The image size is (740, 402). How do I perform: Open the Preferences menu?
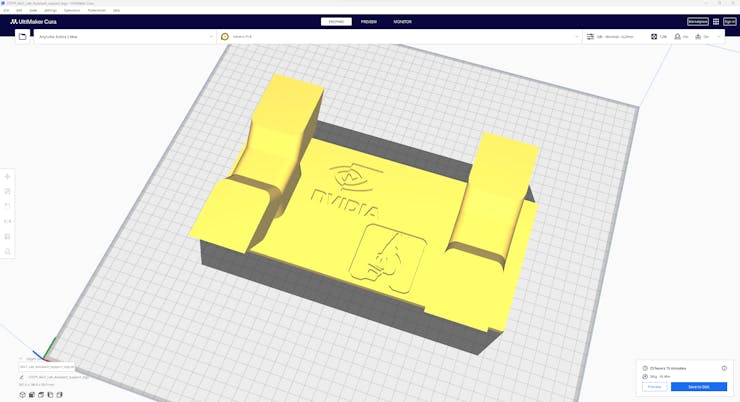[x=97, y=10]
